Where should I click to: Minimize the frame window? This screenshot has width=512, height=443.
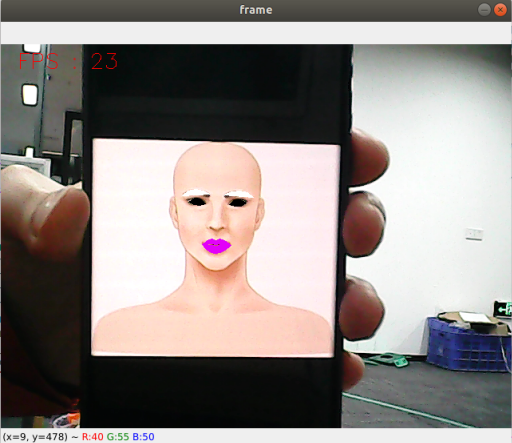484,10
